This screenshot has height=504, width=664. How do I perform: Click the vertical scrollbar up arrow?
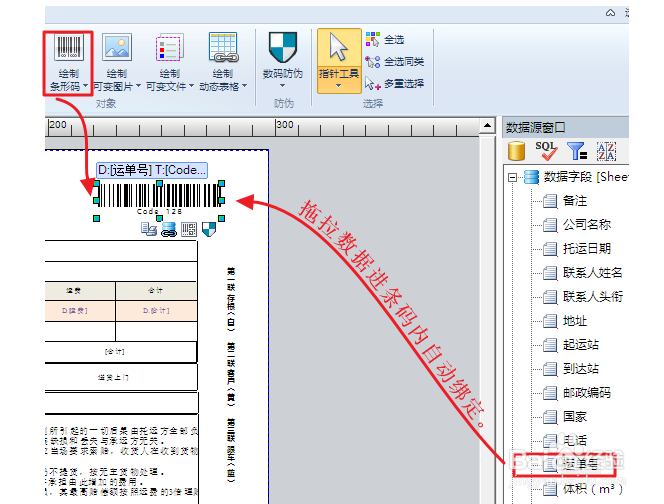point(487,125)
